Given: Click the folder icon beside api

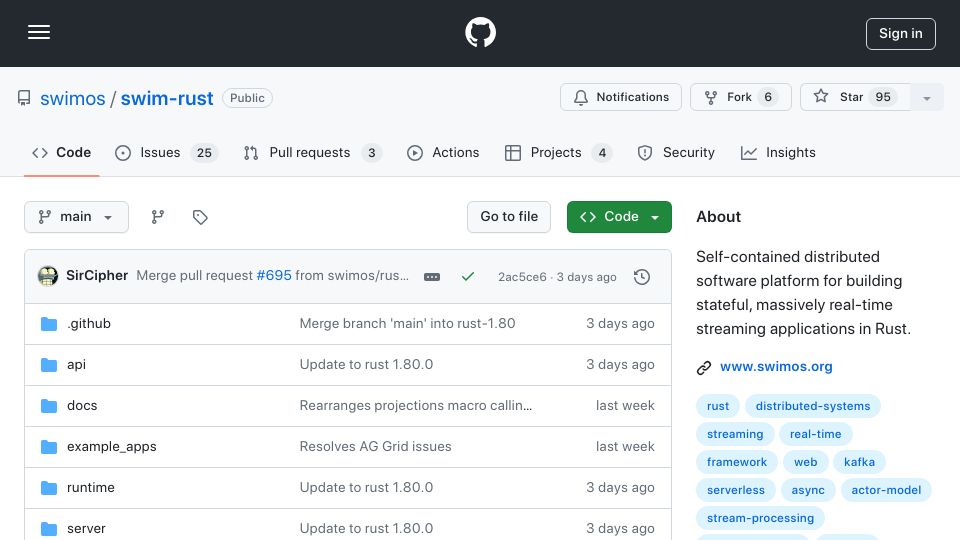Looking at the screenshot, I should click(x=48, y=365).
